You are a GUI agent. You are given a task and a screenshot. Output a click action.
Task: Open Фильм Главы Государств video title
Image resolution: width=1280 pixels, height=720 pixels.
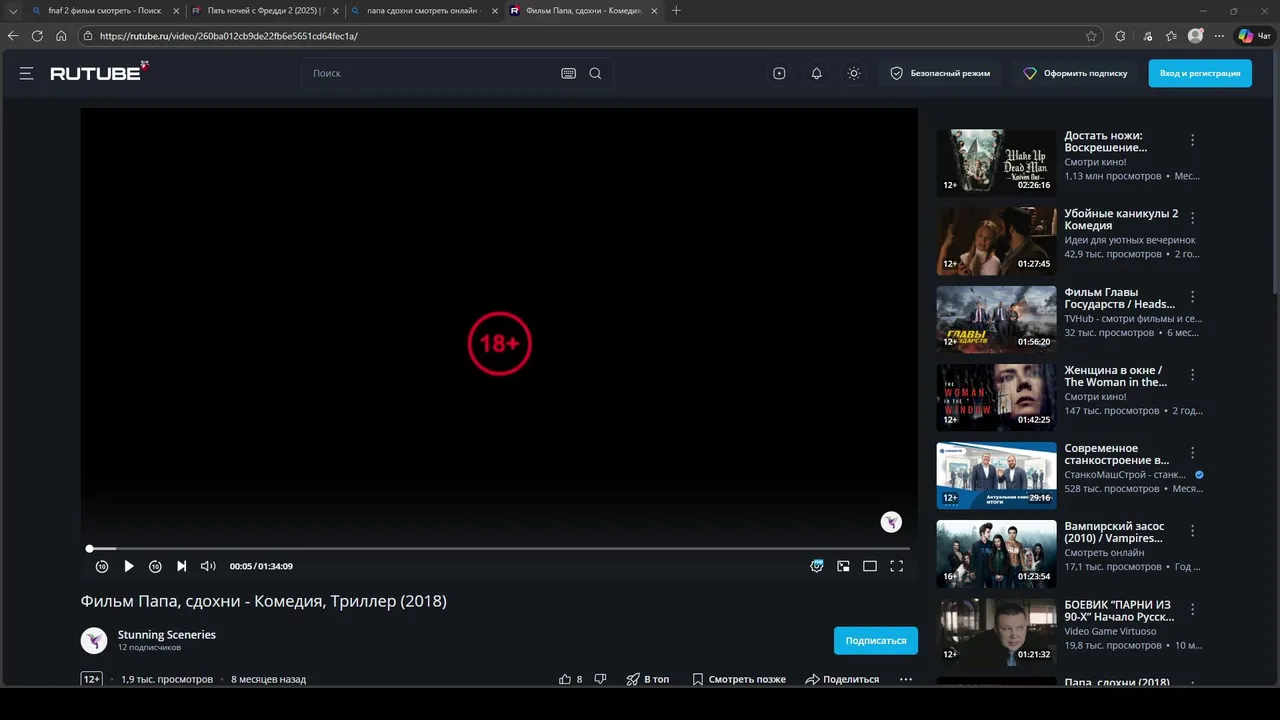[x=1119, y=298]
